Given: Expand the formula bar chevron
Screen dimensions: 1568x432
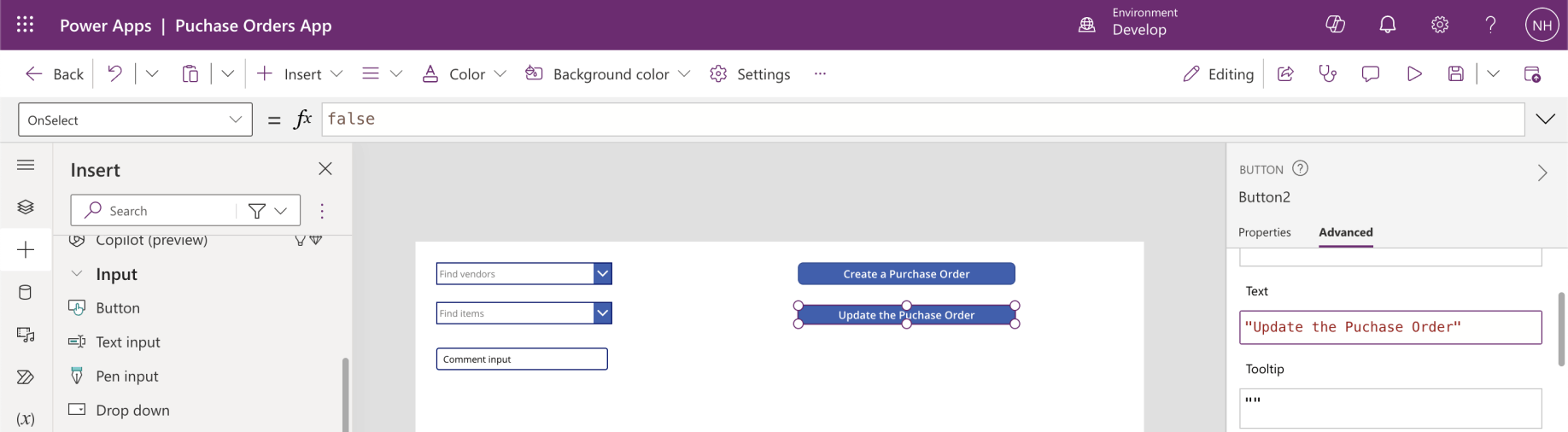Looking at the screenshot, I should (x=1545, y=120).
